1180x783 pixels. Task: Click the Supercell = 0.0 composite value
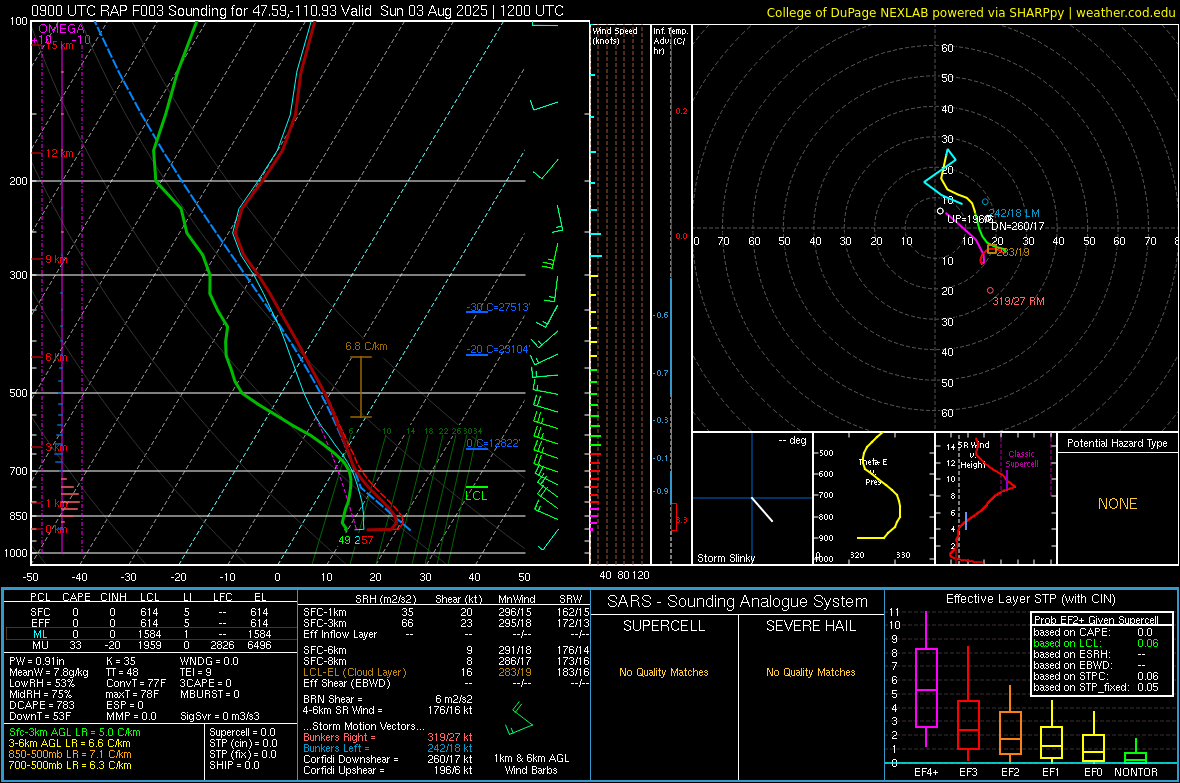(242, 732)
